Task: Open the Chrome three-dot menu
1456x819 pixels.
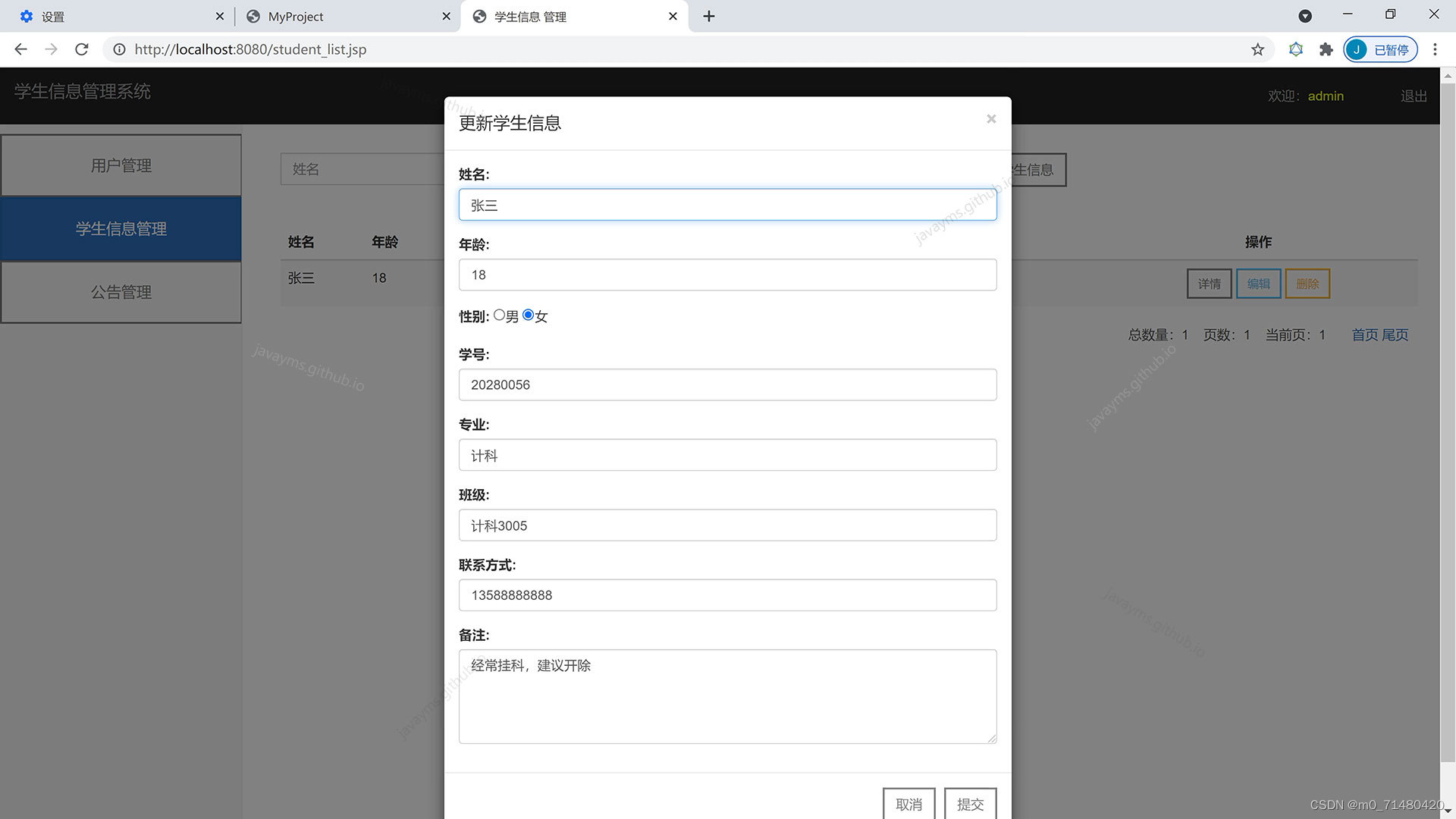Action: coord(1435,49)
